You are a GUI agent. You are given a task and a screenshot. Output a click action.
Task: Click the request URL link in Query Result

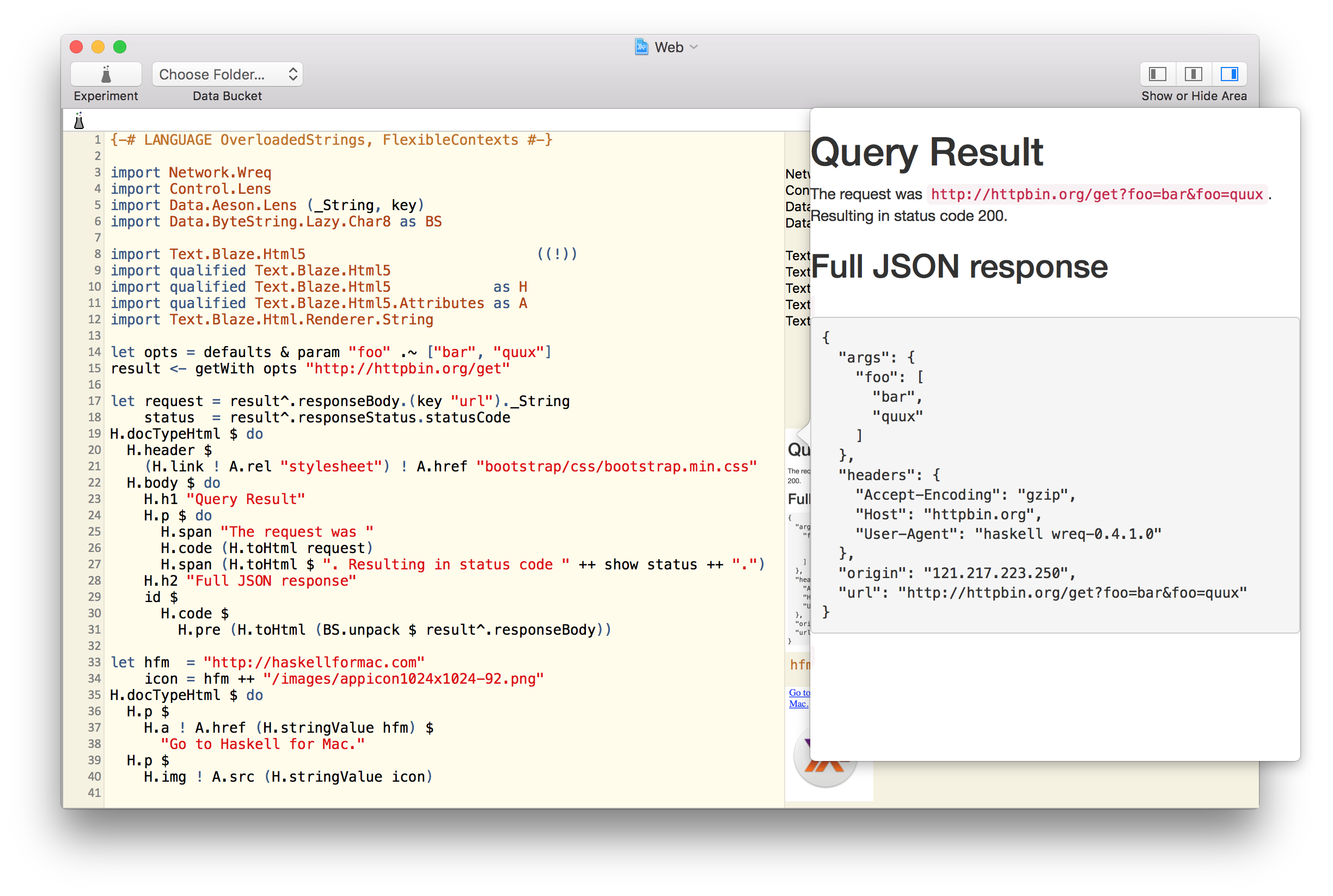[1096, 194]
